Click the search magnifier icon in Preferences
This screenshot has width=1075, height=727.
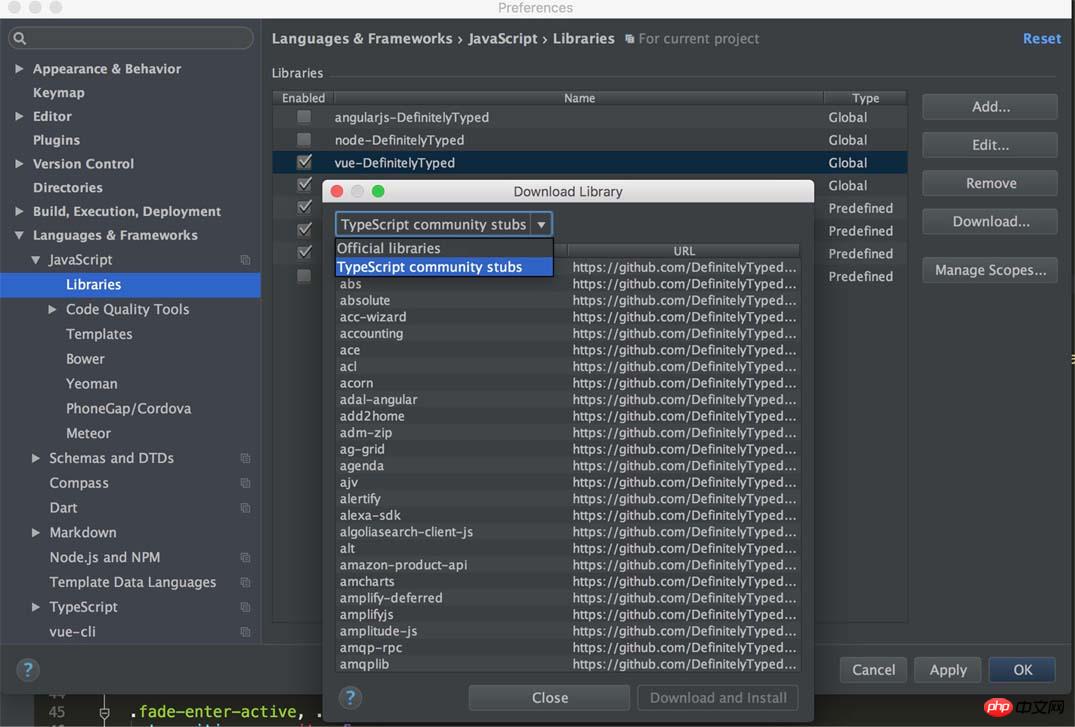pos(20,38)
